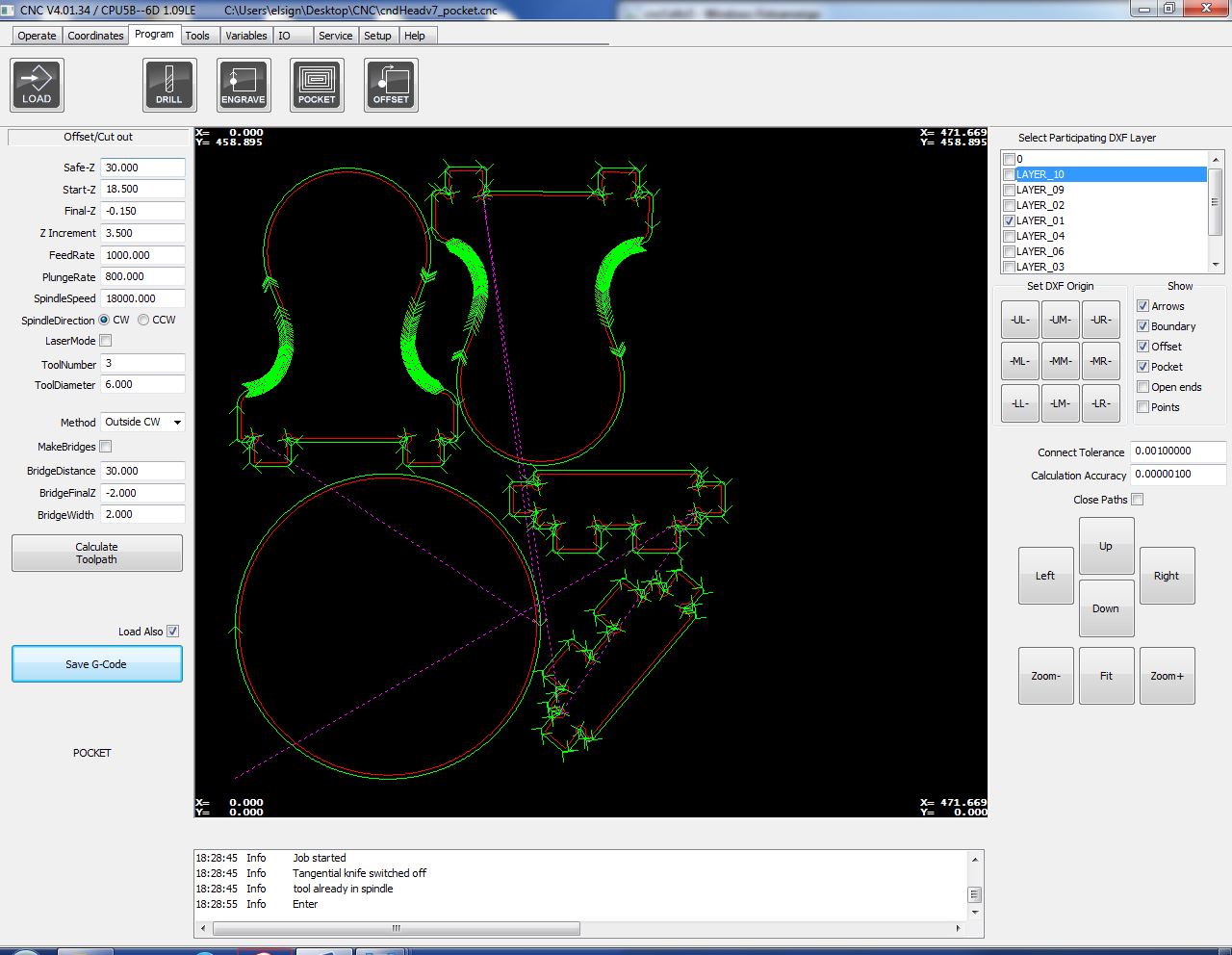This screenshot has height=955, width=1232.
Task: Open the Method dropdown
Action: coord(142,422)
